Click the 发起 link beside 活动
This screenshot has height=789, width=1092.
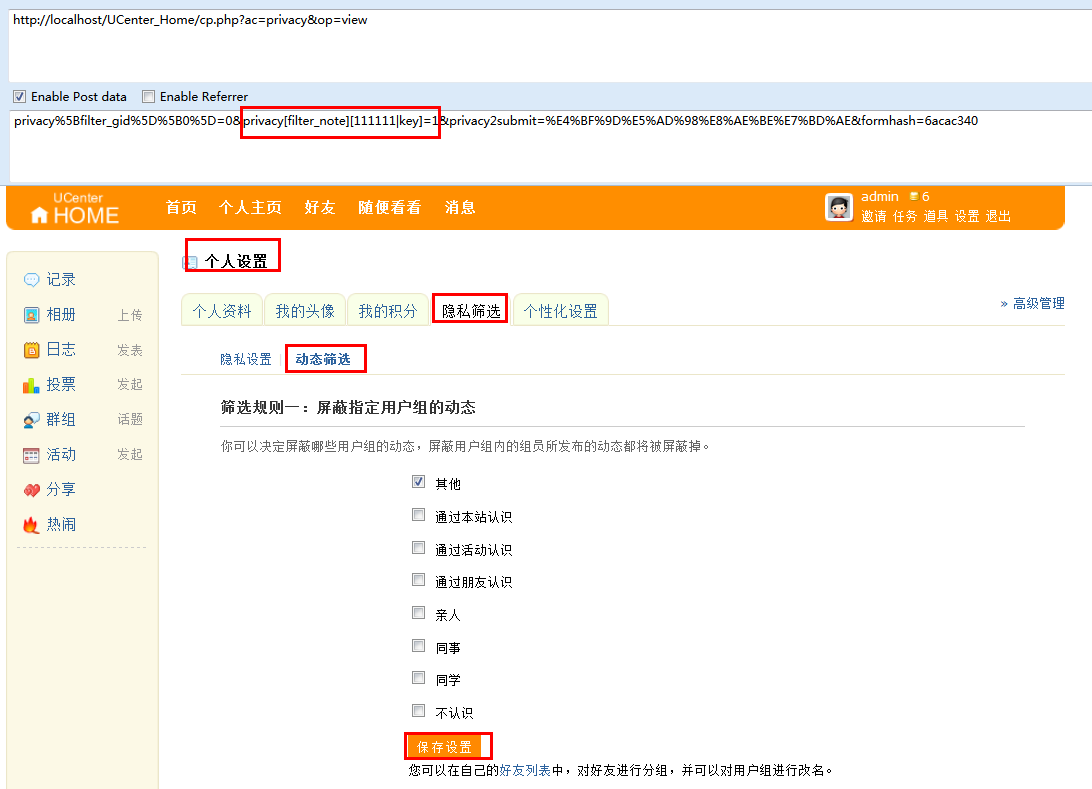[130, 454]
